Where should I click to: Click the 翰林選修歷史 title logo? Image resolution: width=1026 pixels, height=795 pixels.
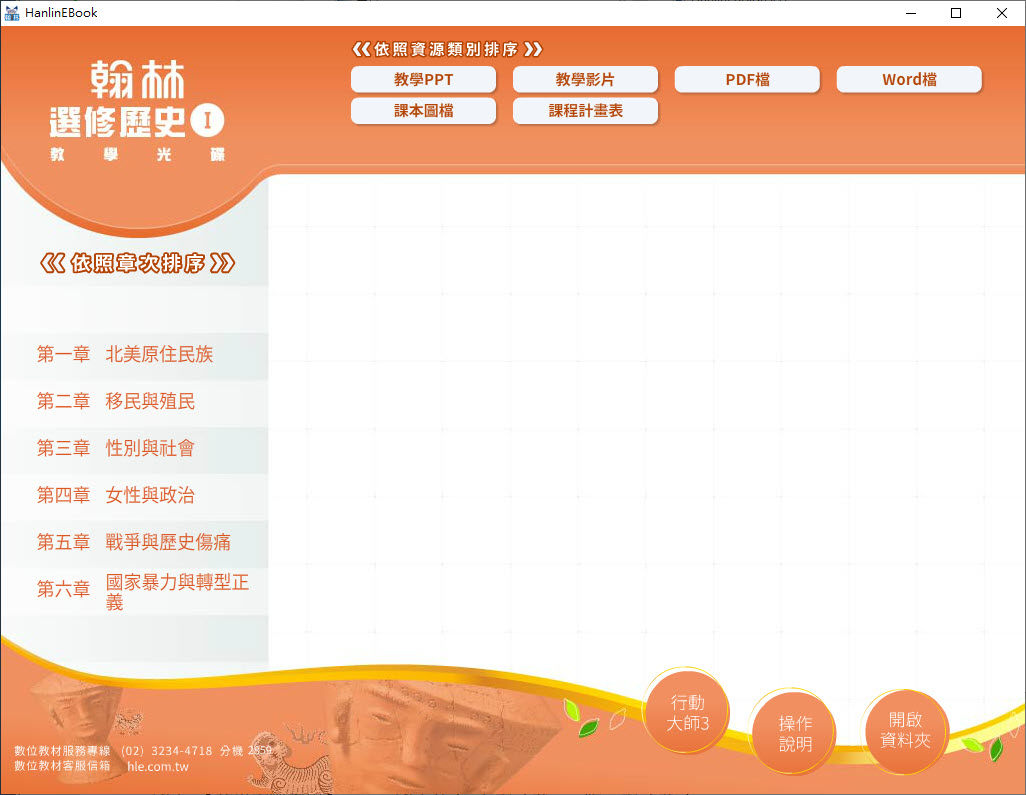point(137,110)
